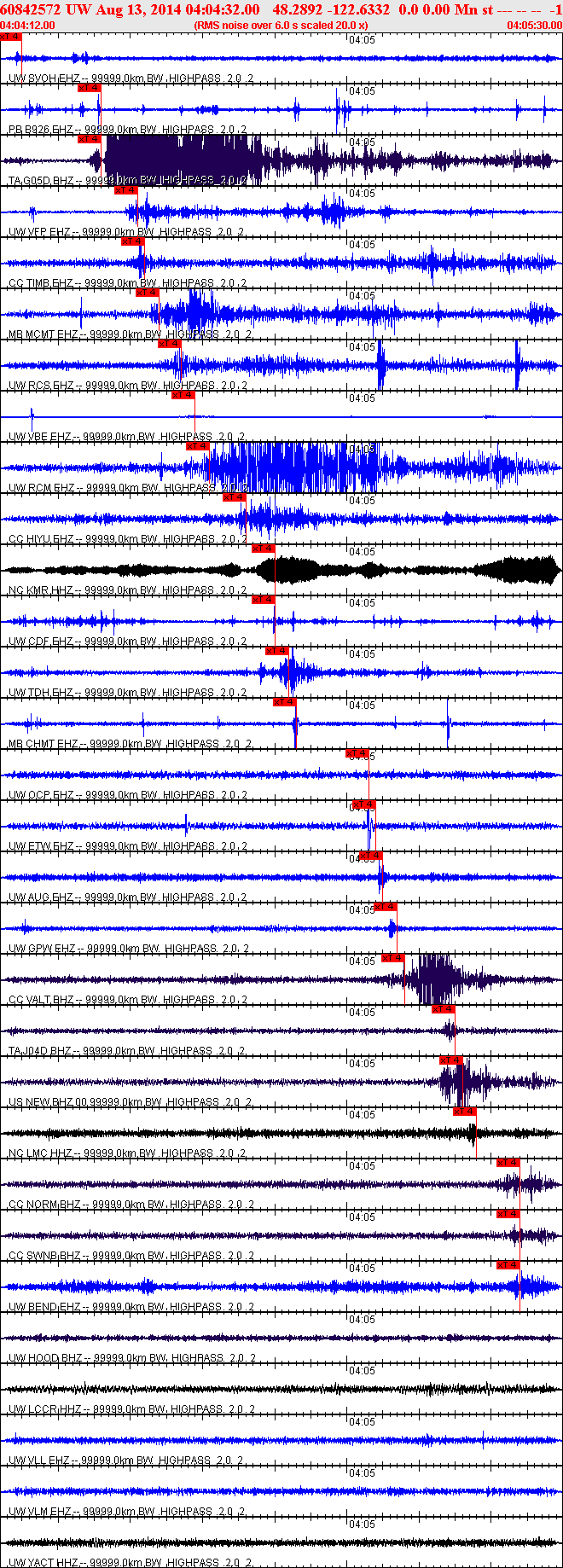Select the 'UW RCM EHZ' station label
Screen dimensions: 563x1568
(x=41, y=488)
